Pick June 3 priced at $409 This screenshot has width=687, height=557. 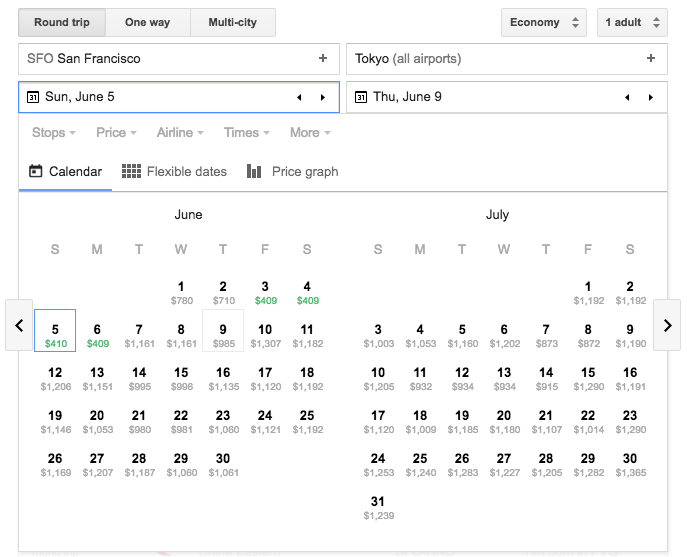[265, 292]
